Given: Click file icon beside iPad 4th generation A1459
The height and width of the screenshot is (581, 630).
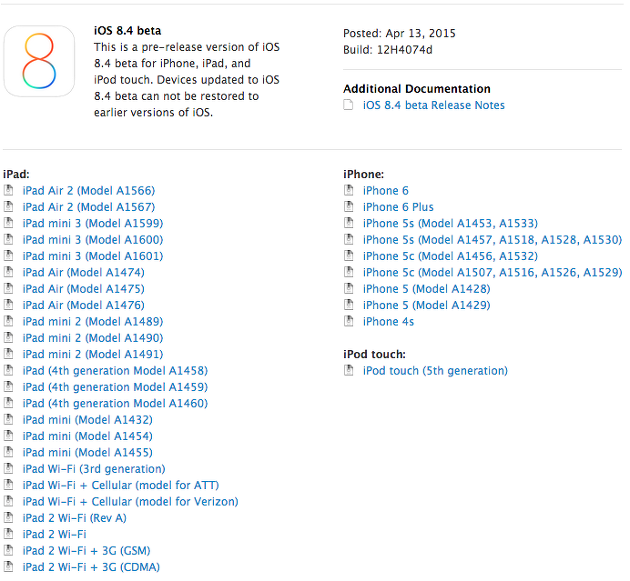Looking at the screenshot, I should [x=8, y=387].
